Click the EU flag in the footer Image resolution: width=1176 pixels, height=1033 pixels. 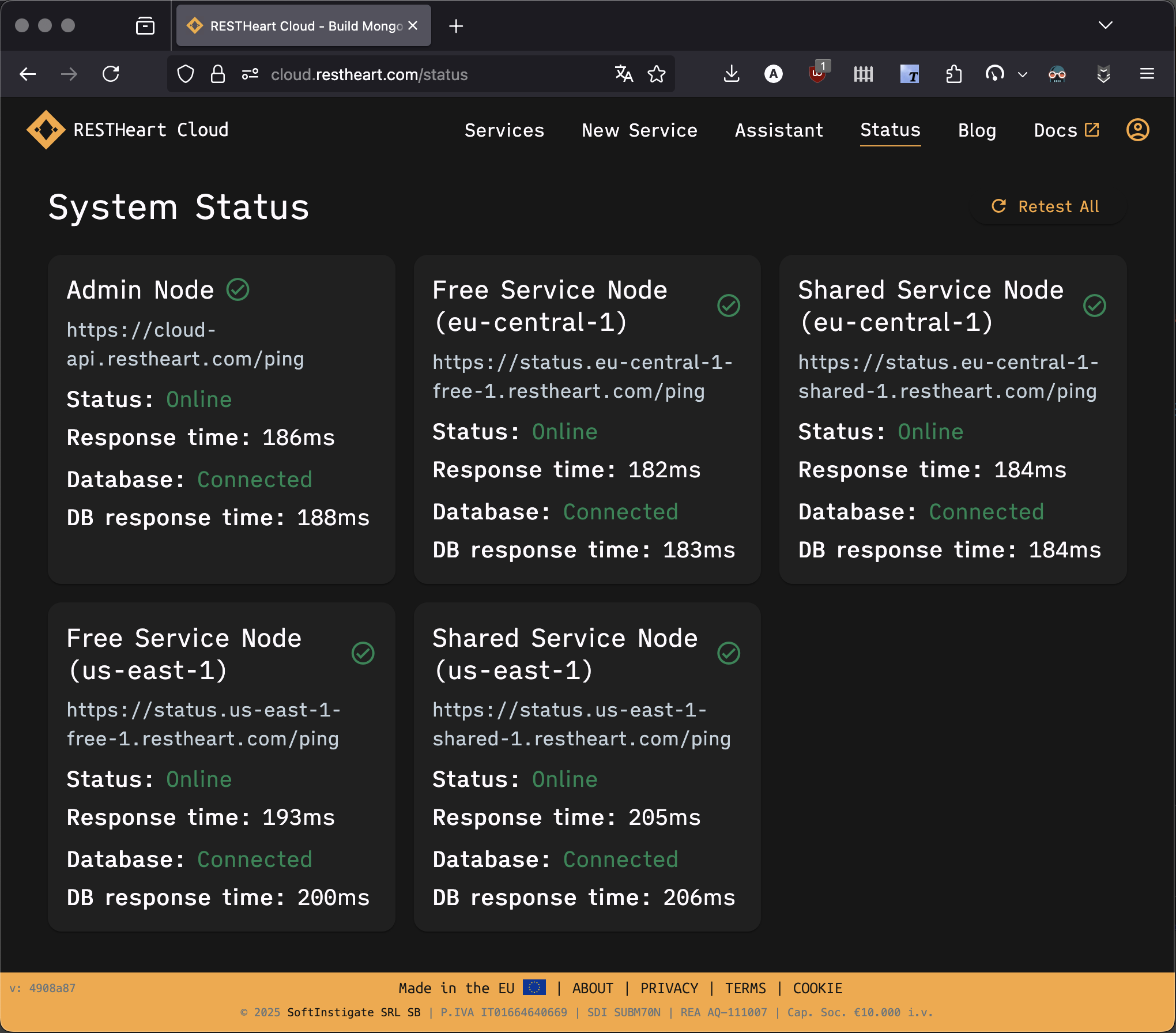tap(534, 987)
